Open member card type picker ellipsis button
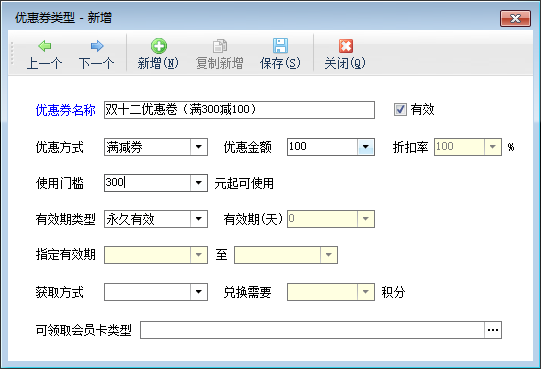This screenshot has height=369, width=541. pos(493,330)
